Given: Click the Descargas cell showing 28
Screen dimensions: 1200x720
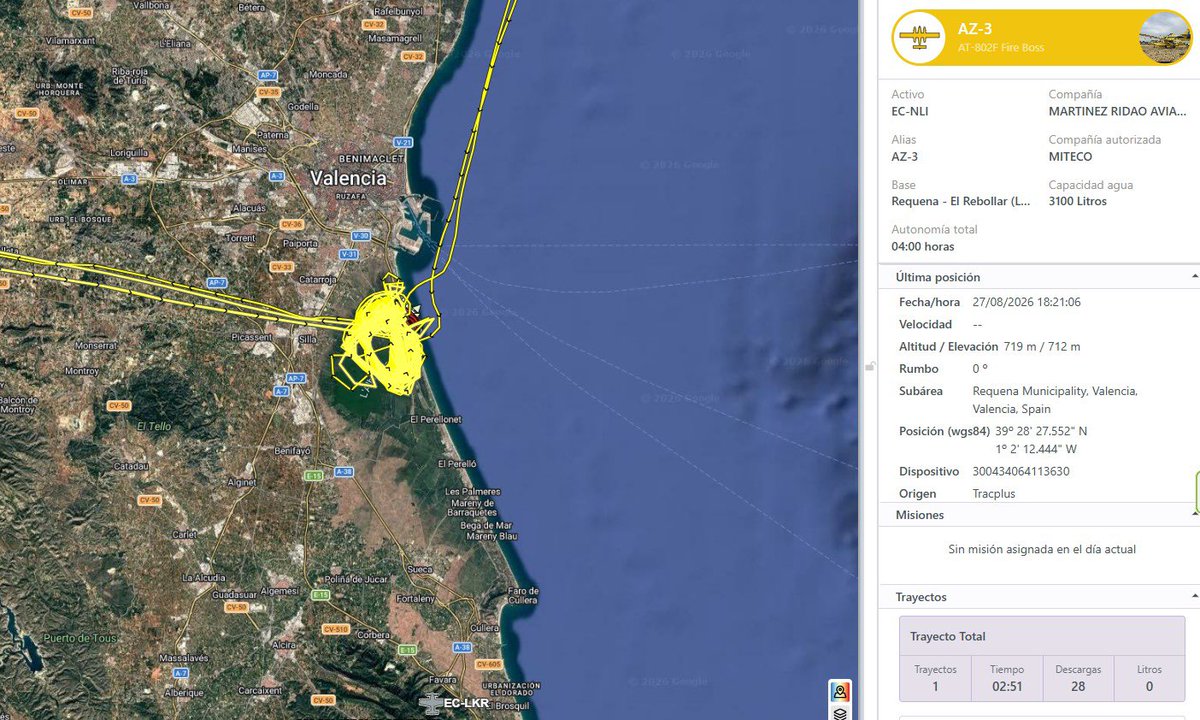Looking at the screenshot, I should click(x=1078, y=678).
